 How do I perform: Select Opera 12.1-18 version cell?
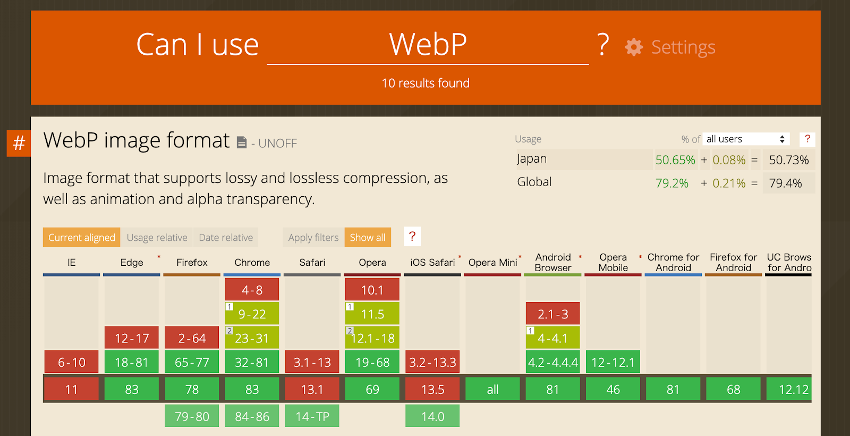click(x=372, y=338)
